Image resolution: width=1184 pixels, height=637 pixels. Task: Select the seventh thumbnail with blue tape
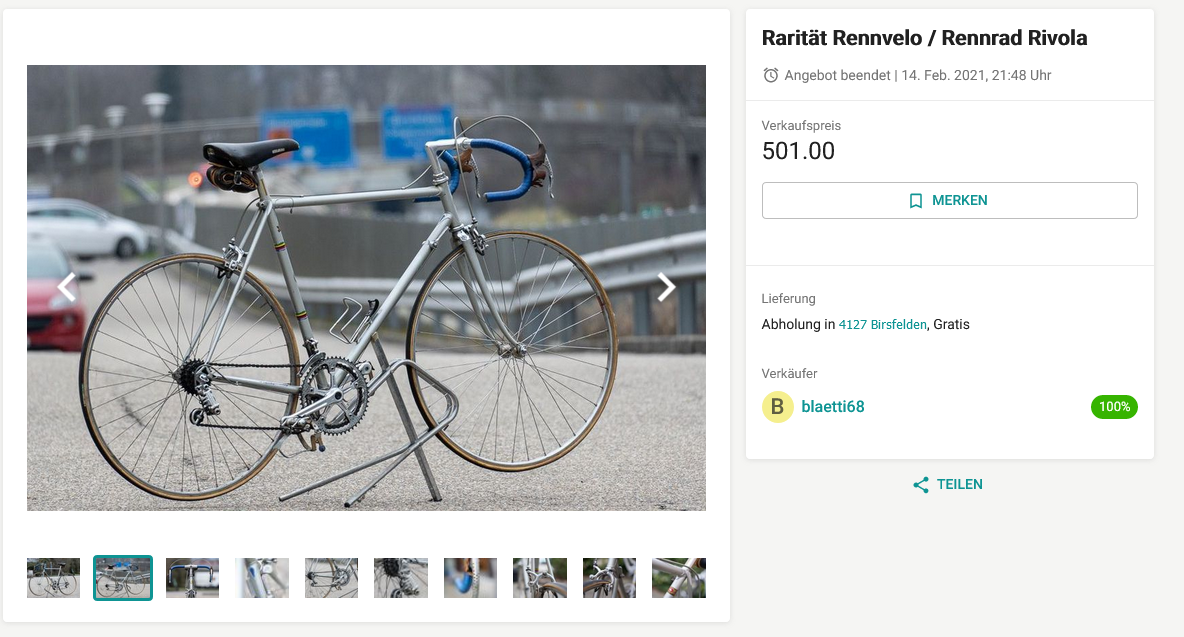(x=470, y=578)
